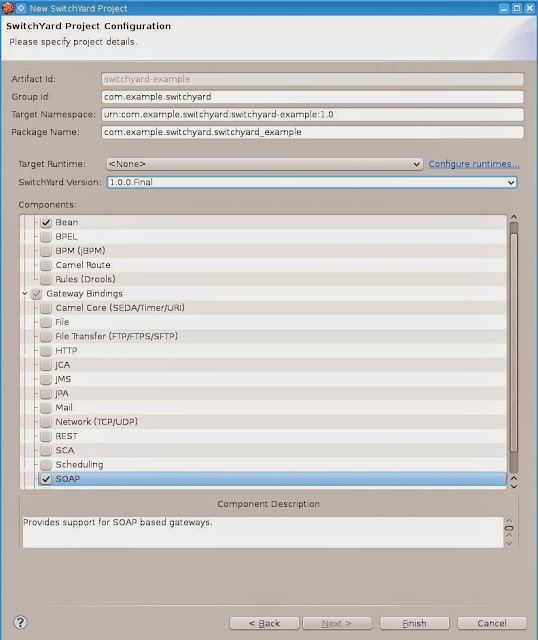The height and width of the screenshot is (640, 538).
Task: Click the SwitchYard window title icon
Action: point(8,8)
